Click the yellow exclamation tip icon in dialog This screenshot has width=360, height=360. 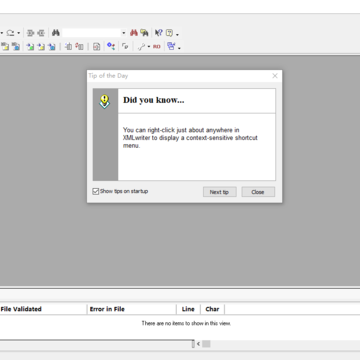(105, 101)
